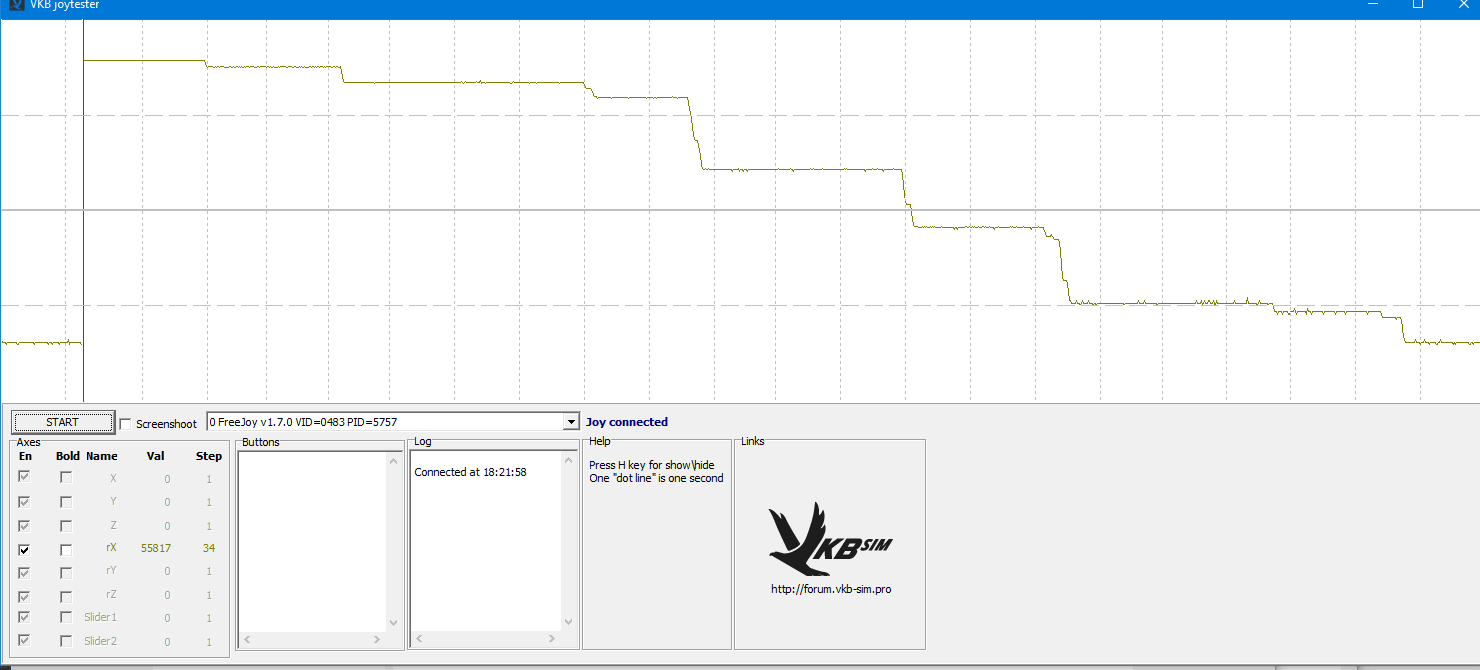Maximize the VKB joytester window
This screenshot has height=670, width=1480.
click(1418, 5)
